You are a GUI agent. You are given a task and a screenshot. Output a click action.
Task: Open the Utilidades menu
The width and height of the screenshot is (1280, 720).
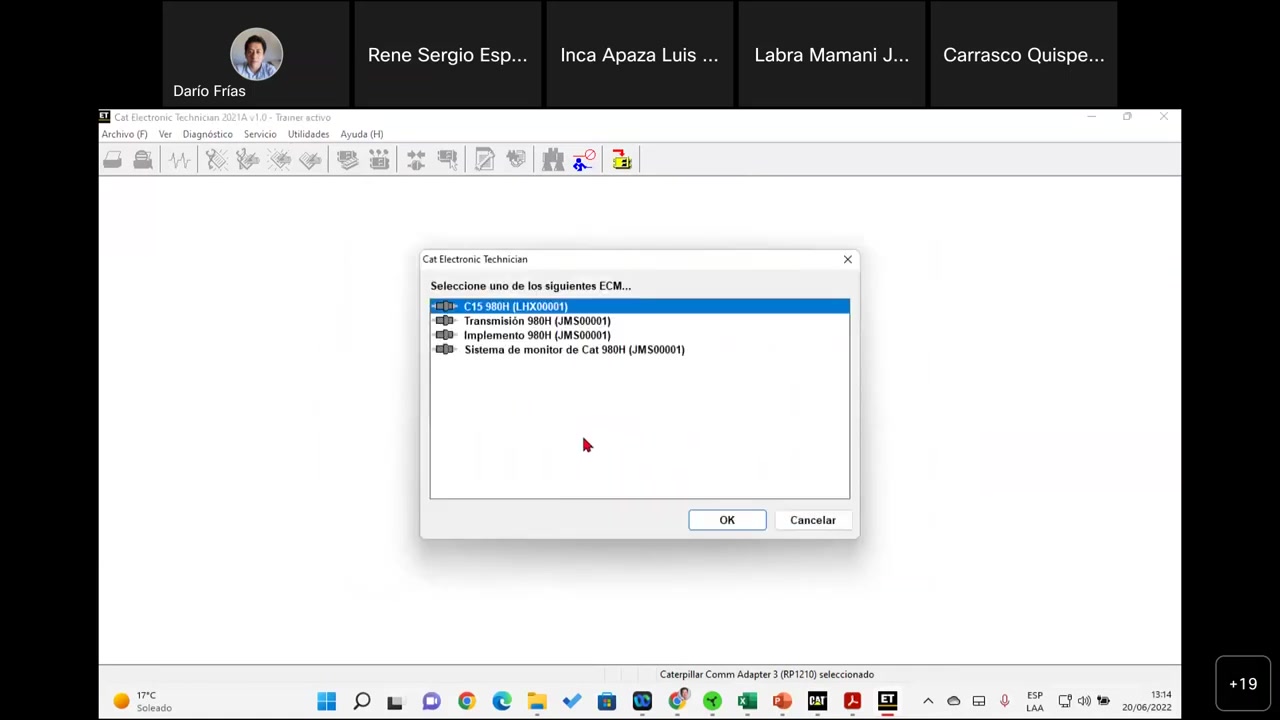(x=308, y=134)
